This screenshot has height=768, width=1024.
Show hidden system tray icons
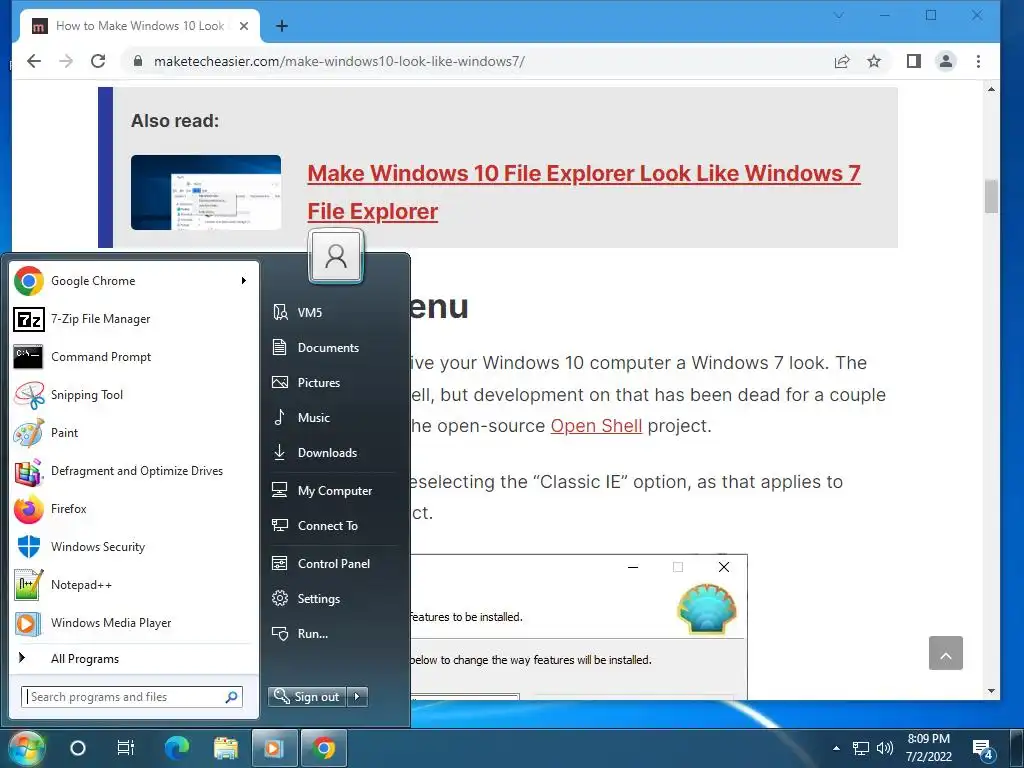836,748
